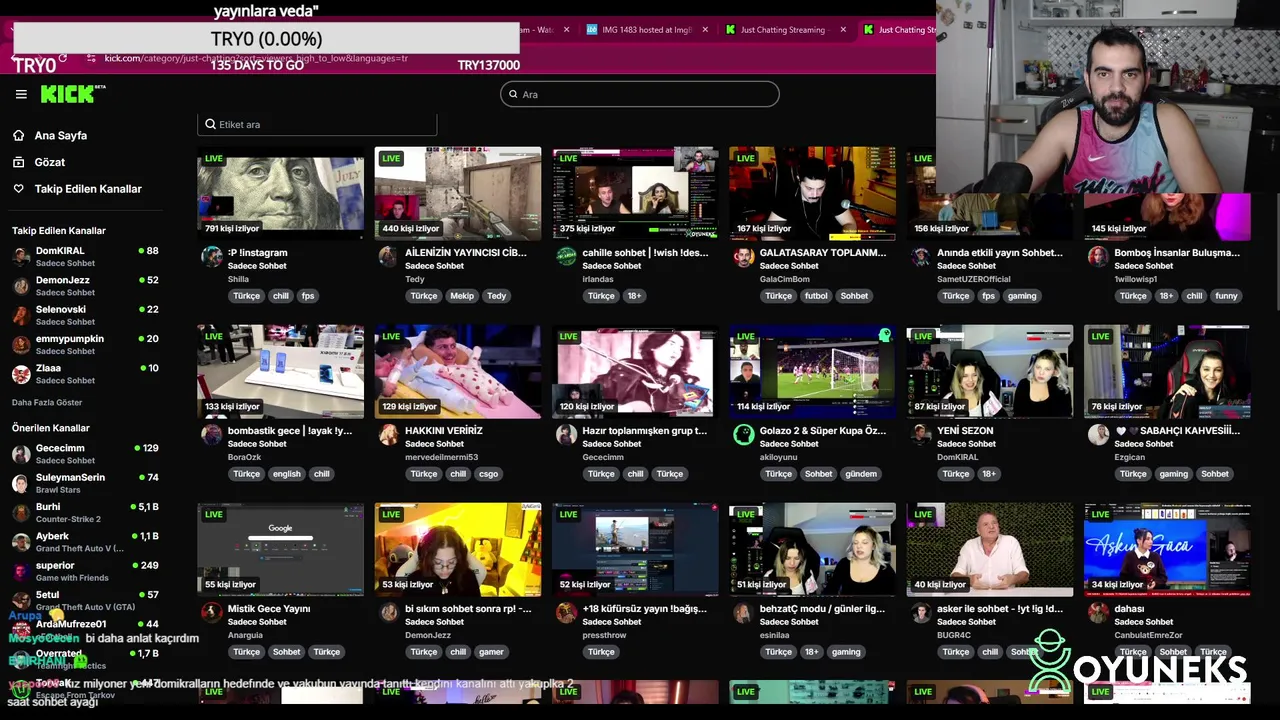Click the csgo tag under mervedeilmermi53's stream
This screenshot has width=1280, height=720.
pyautogui.click(x=488, y=474)
